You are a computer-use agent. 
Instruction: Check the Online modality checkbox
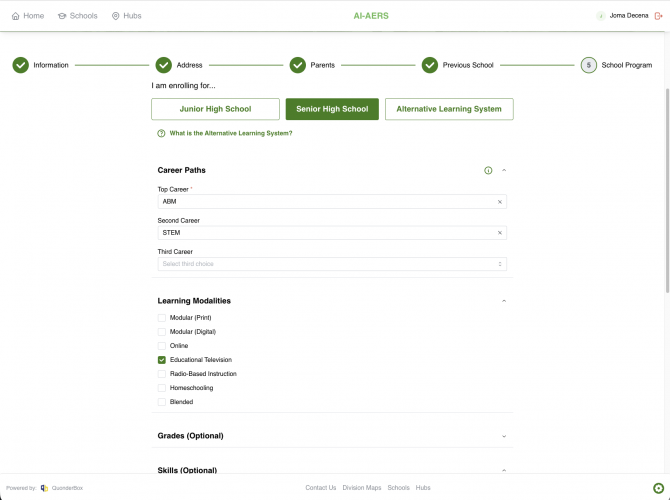[162, 346]
